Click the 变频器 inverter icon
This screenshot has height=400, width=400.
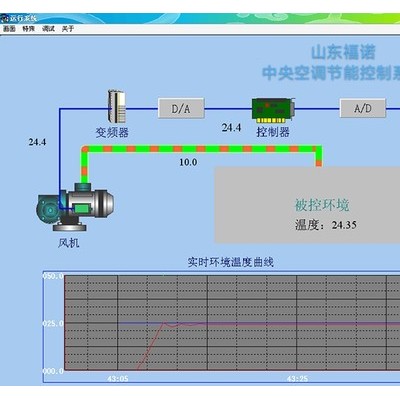(116, 106)
